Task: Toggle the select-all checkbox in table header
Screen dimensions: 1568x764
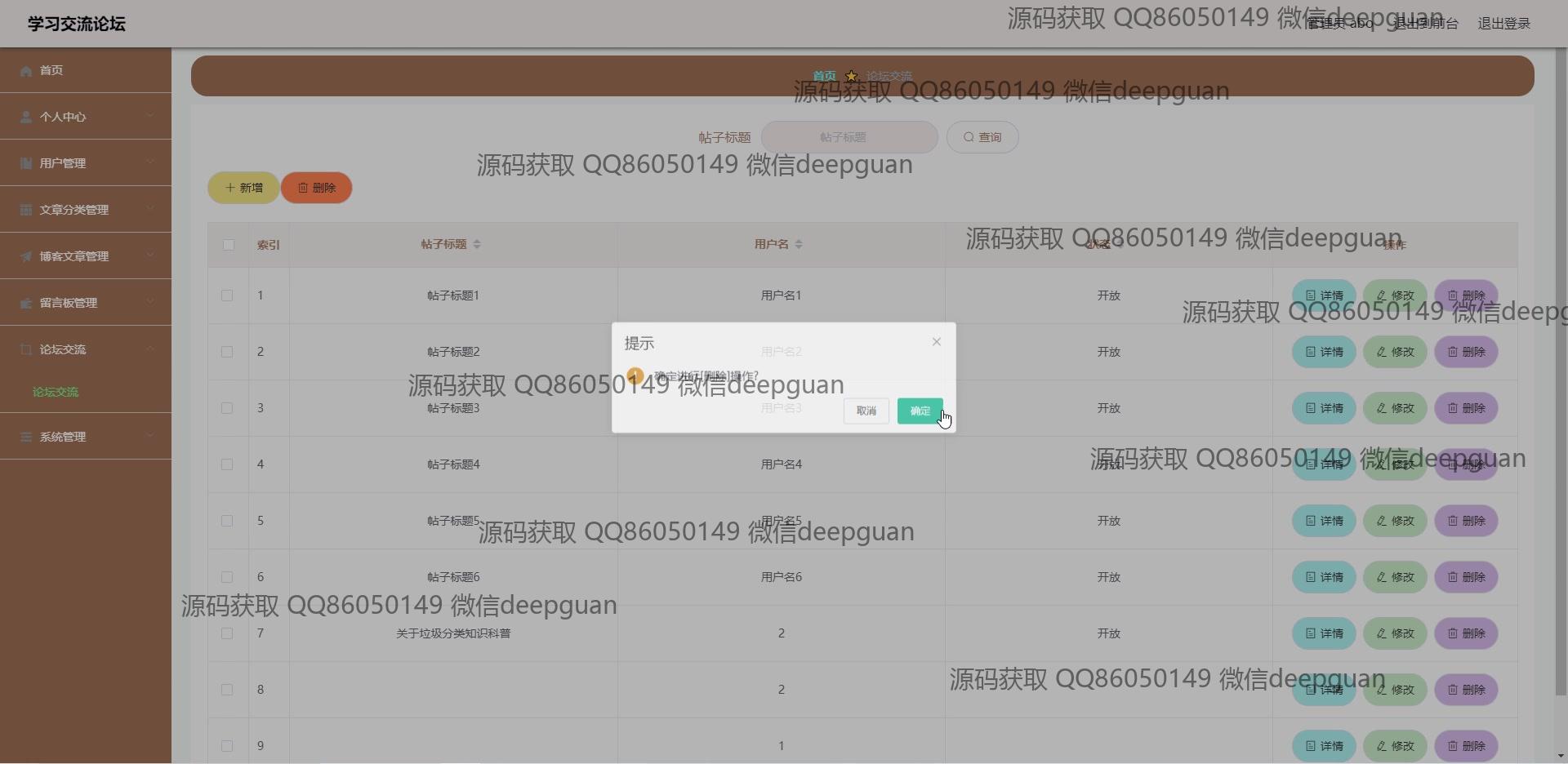Action: pyautogui.click(x=229, y=245)
